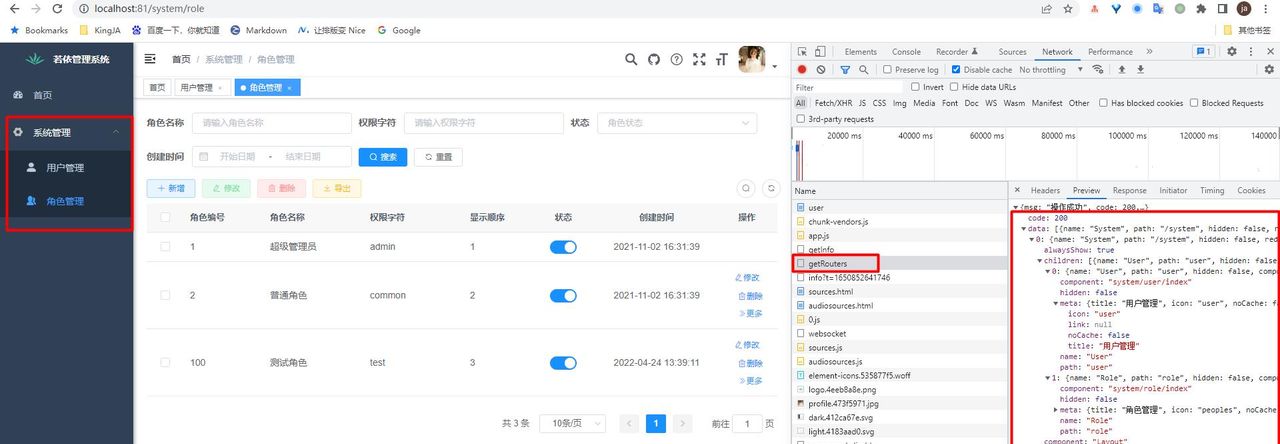This screenshot has height=444, width=1280.
Task: Open the Headers tab of the request
Action: pyautogui.click(x=1045, y=190)
